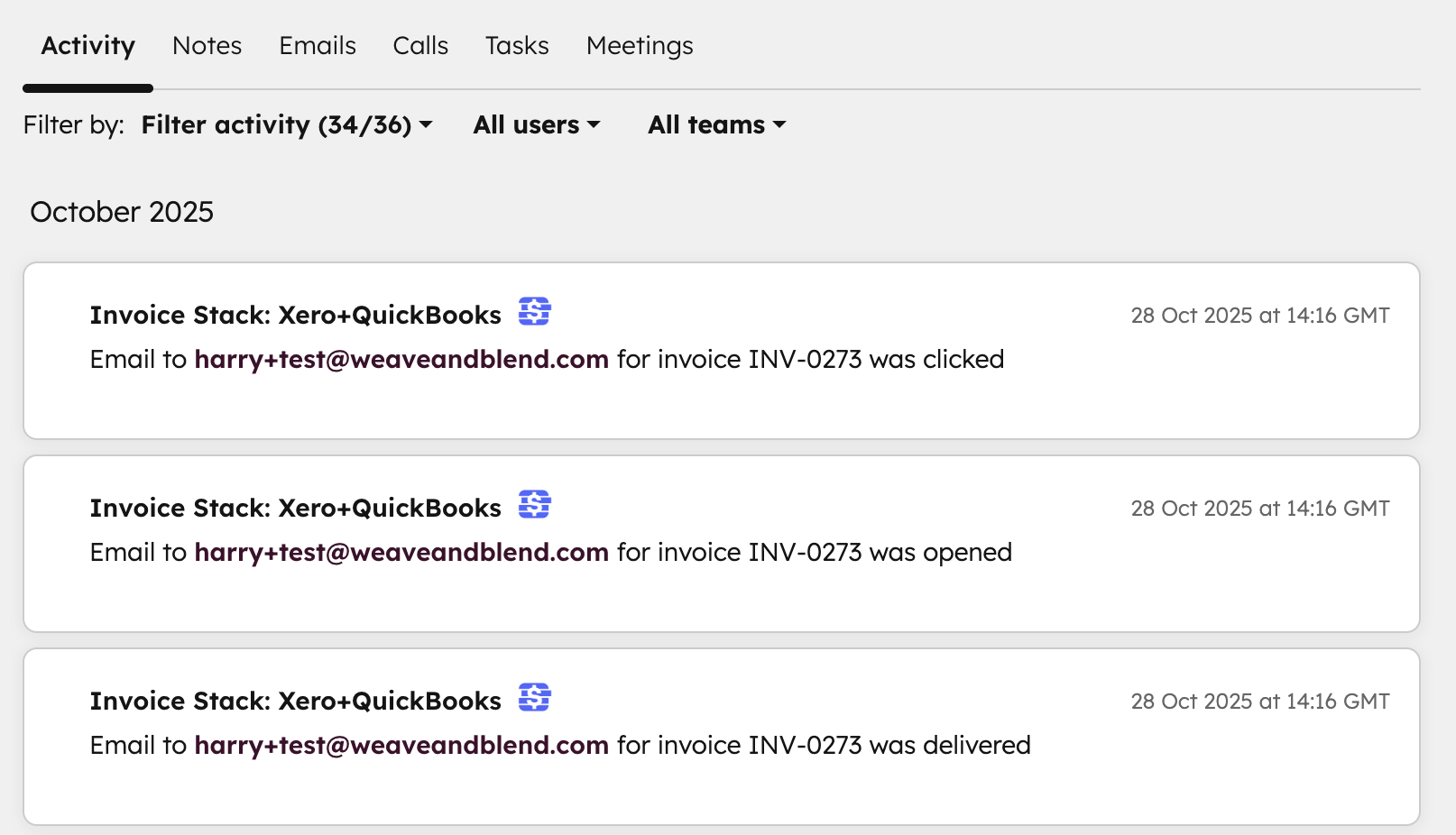Go to the Calls tab

coord(420,46)
